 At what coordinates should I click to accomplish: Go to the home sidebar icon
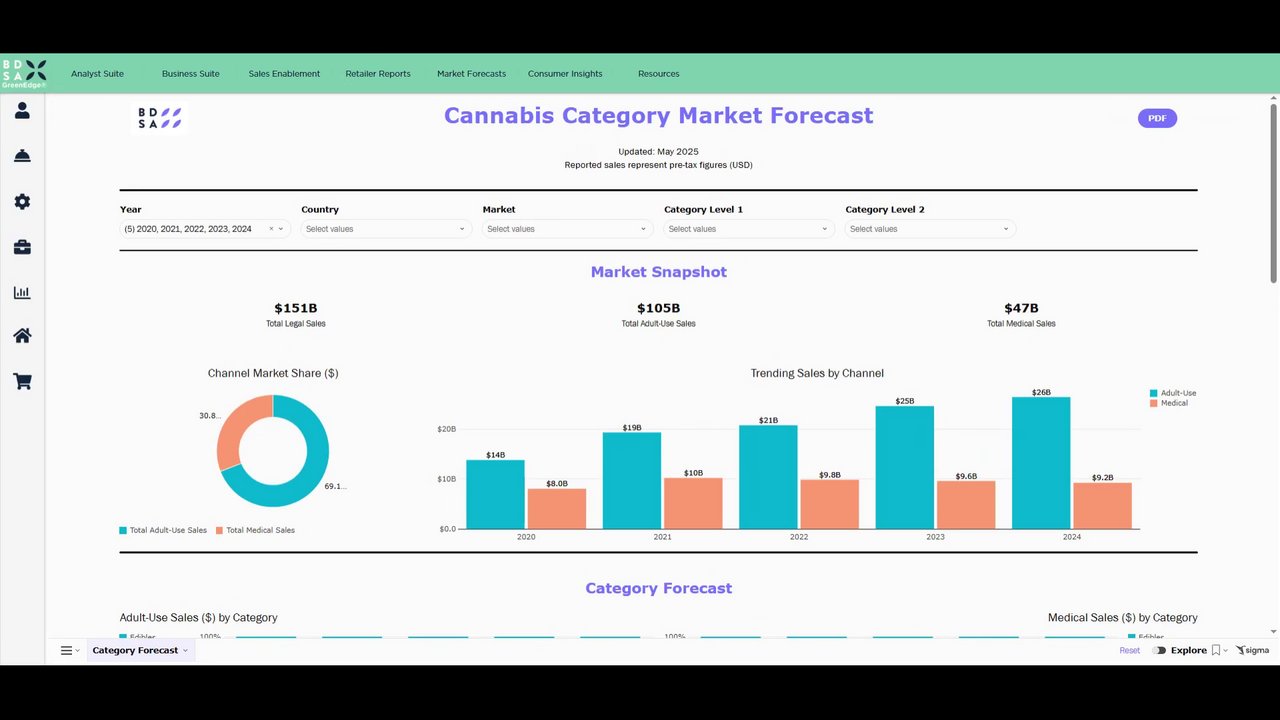pyautogui.click(x=22, y=336)
